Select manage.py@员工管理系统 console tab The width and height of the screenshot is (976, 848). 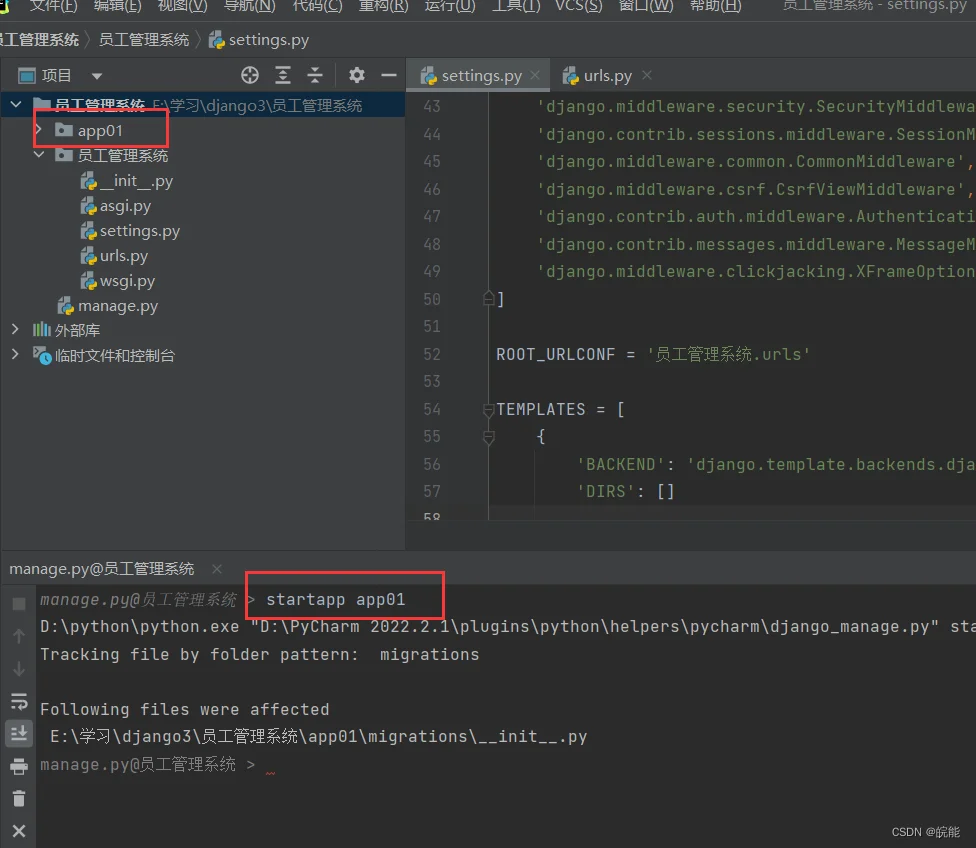[101, 568]
